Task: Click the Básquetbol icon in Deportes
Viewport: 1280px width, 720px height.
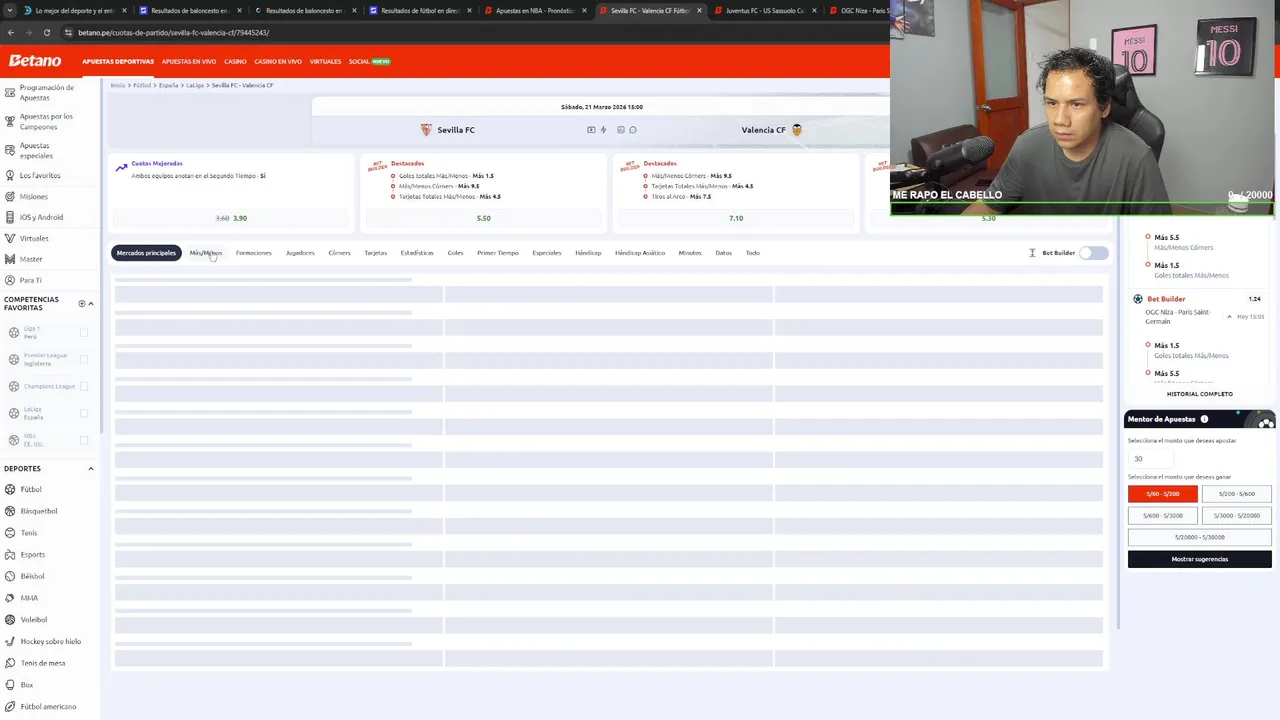Action: coord(10,511)
